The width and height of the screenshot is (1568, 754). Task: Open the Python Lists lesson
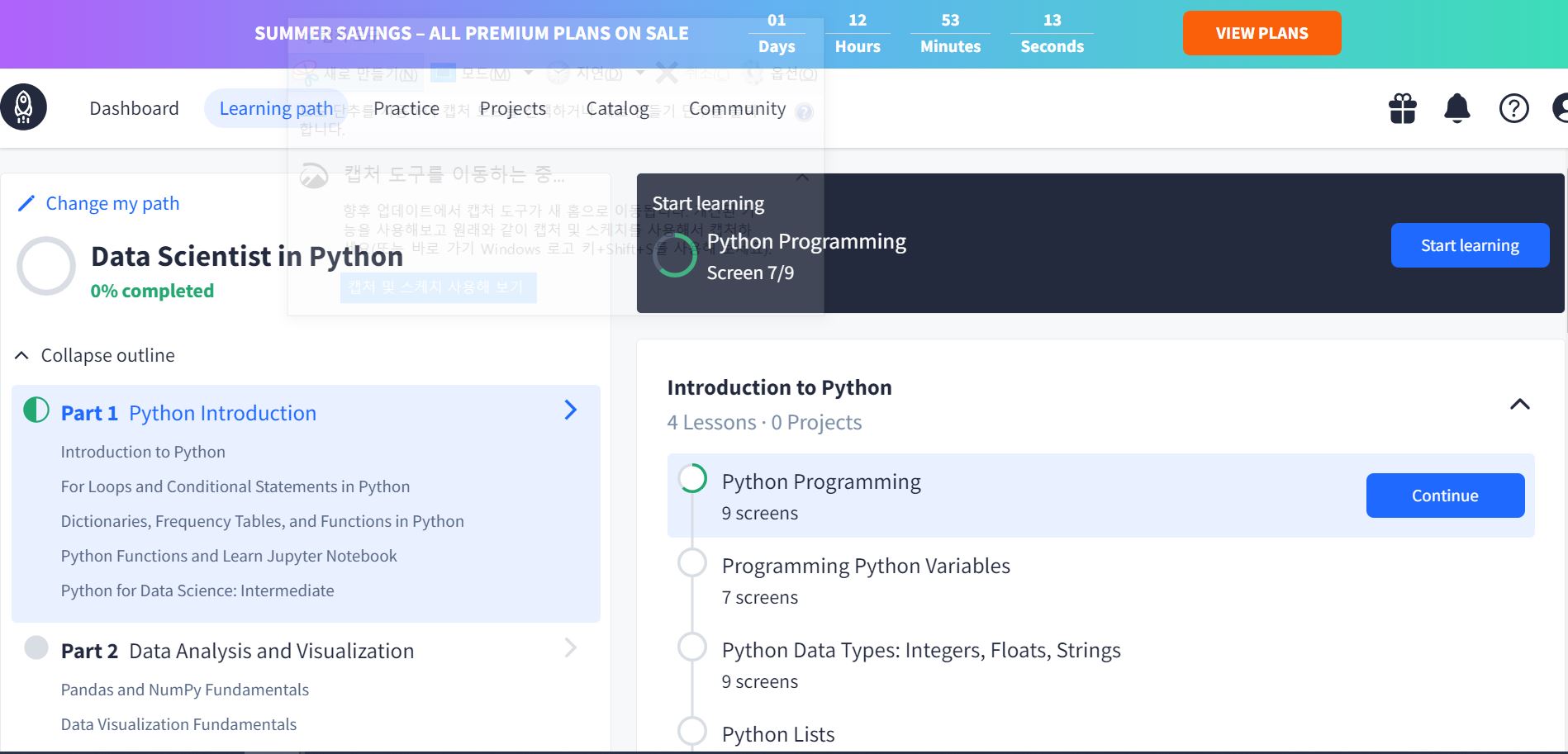pos(778,734)
